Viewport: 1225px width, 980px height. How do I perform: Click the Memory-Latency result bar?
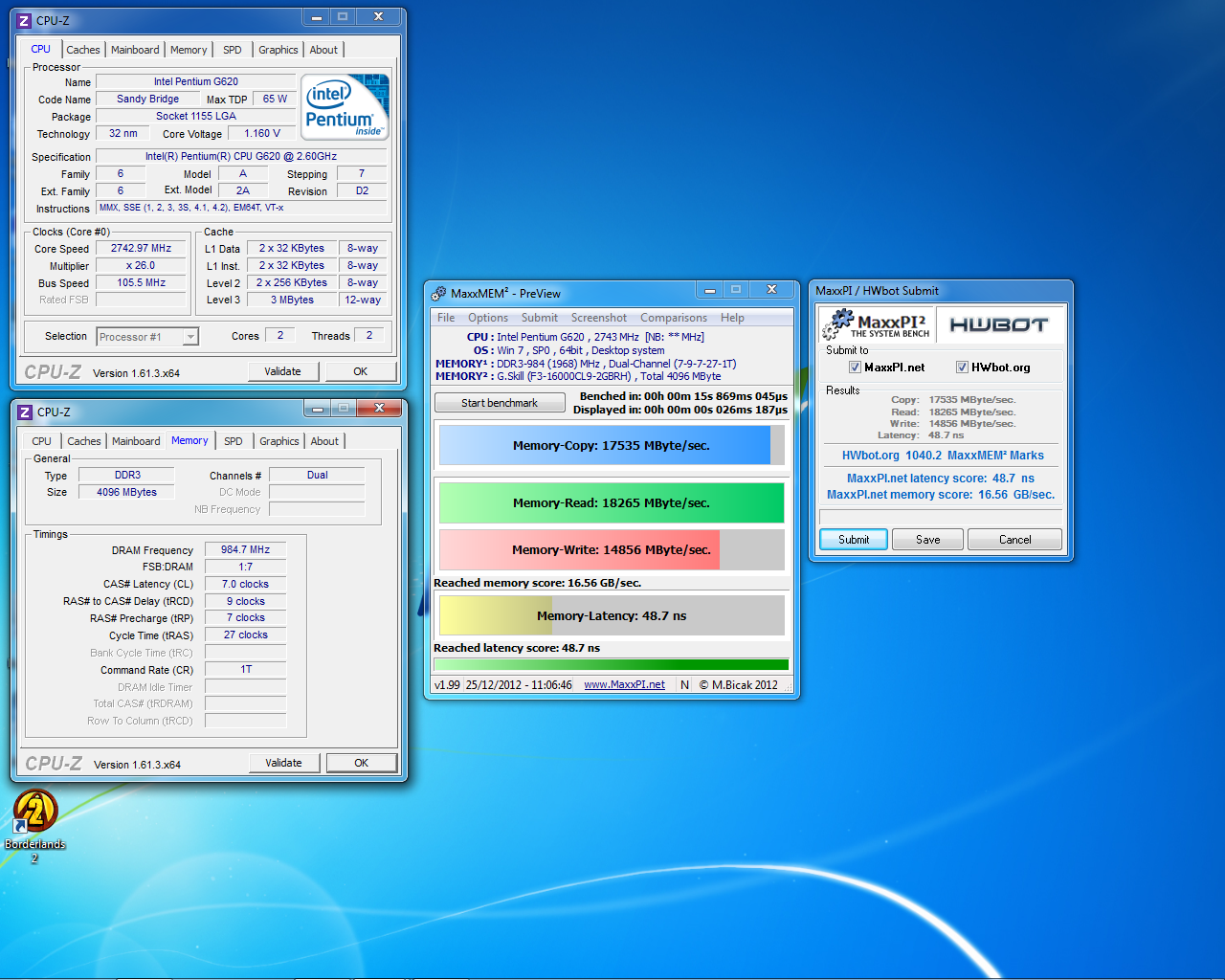[612, 615]
